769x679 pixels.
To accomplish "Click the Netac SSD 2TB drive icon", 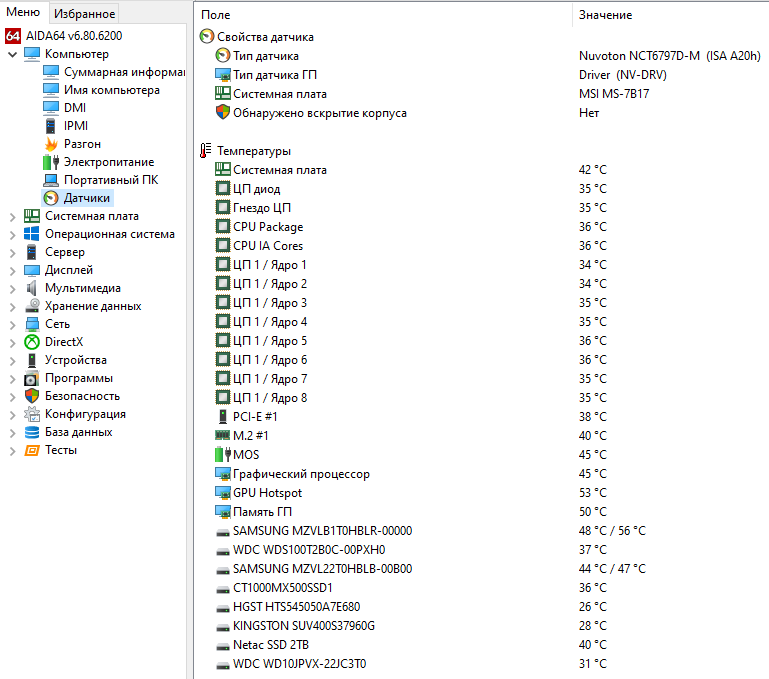I will [223, 647].
